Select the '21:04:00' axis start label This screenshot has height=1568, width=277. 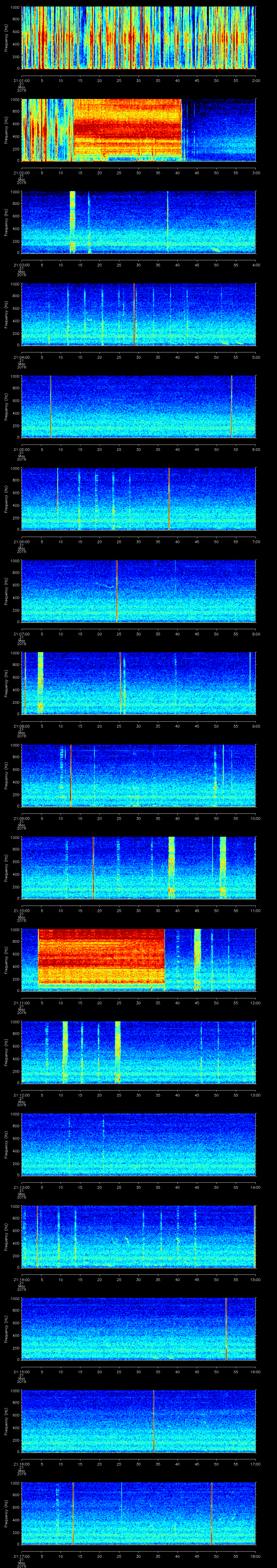pyautogui.click(x=21, y=357)
